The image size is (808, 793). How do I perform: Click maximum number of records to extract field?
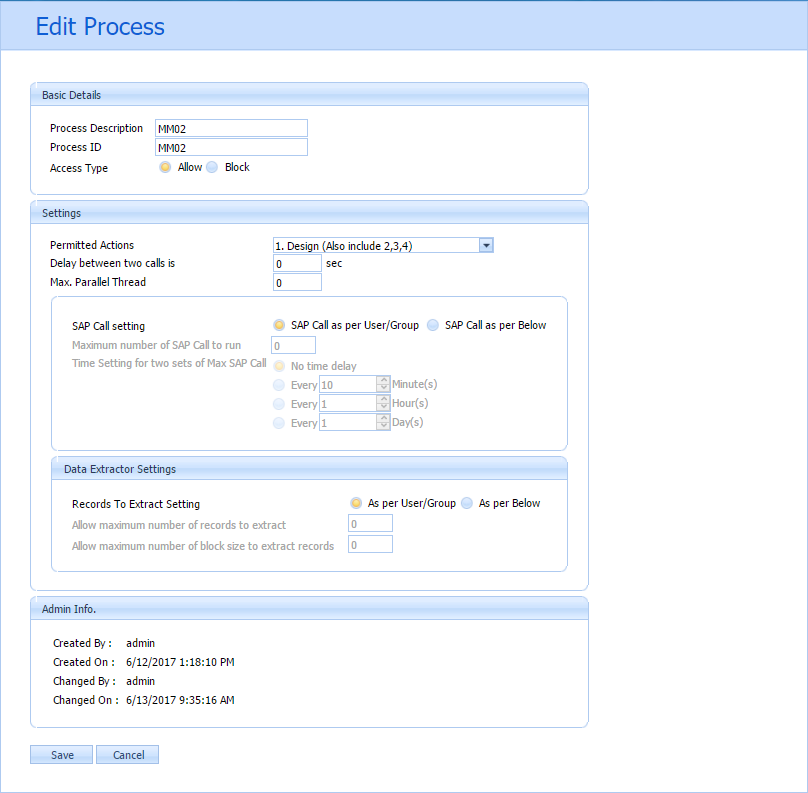[371, 524]
